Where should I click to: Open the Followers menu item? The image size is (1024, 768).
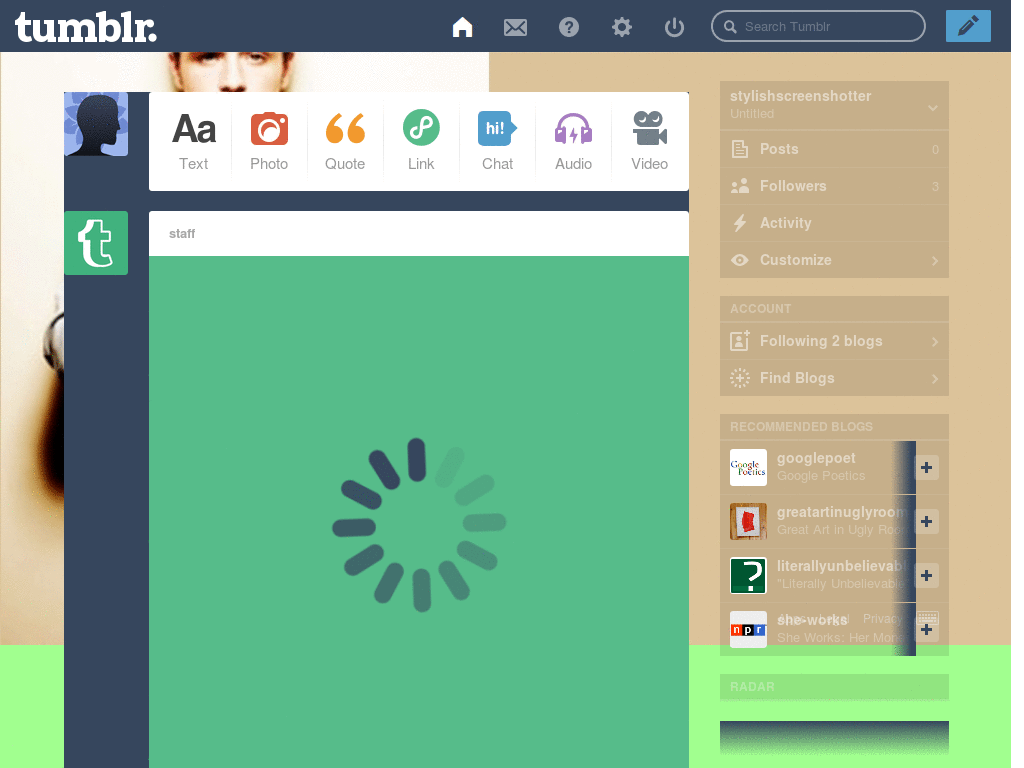coord(834,186)
